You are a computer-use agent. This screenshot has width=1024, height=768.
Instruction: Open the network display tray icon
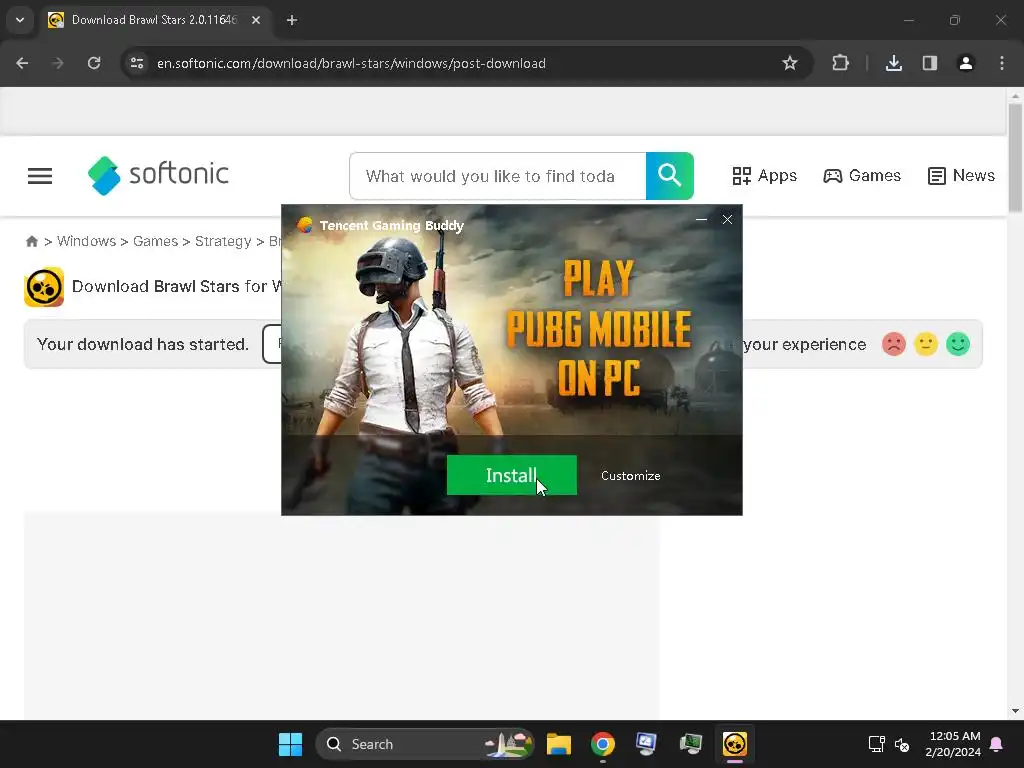(x=876, y=744)
